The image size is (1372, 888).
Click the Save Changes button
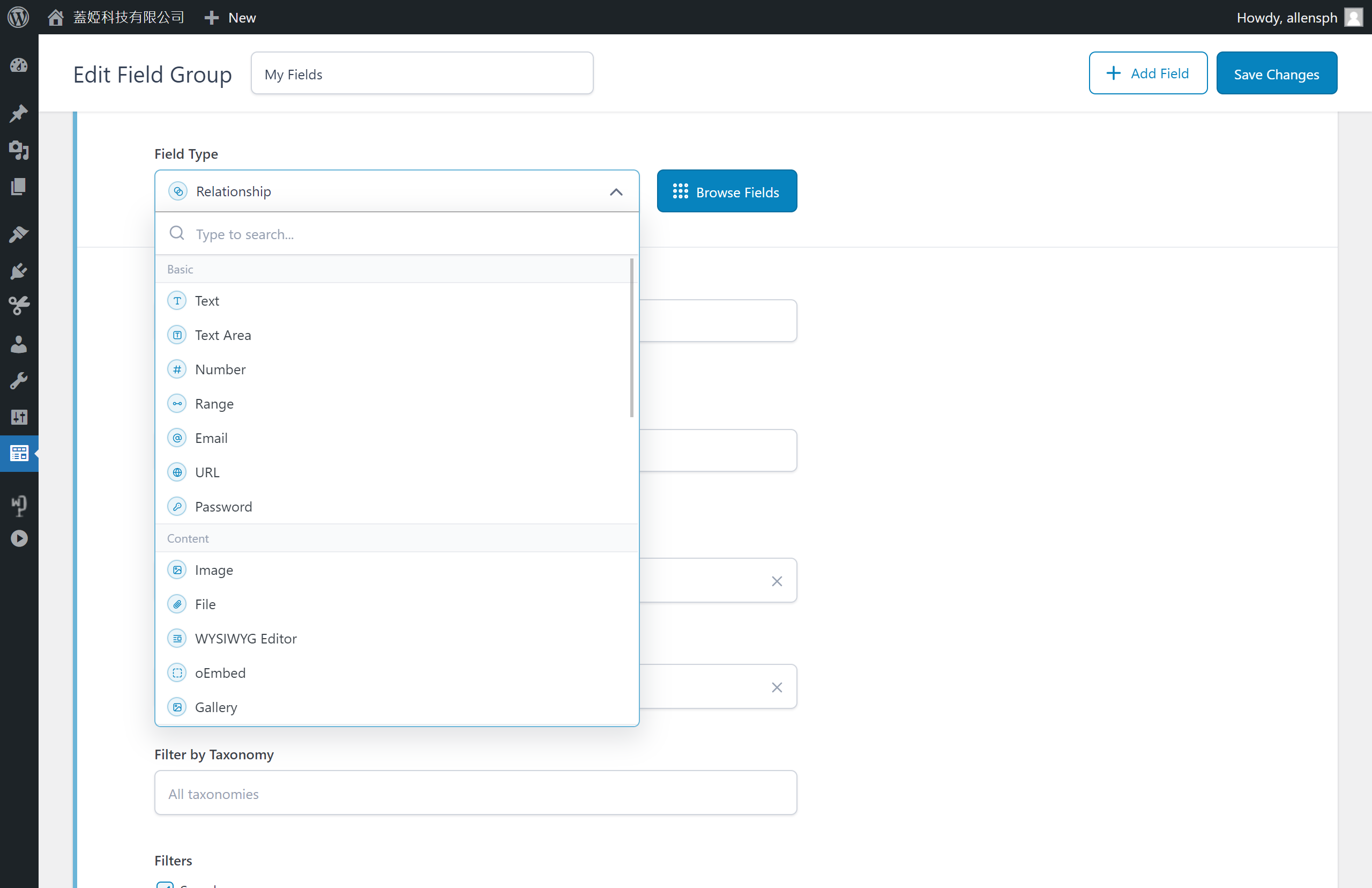tap(1276, 74)
